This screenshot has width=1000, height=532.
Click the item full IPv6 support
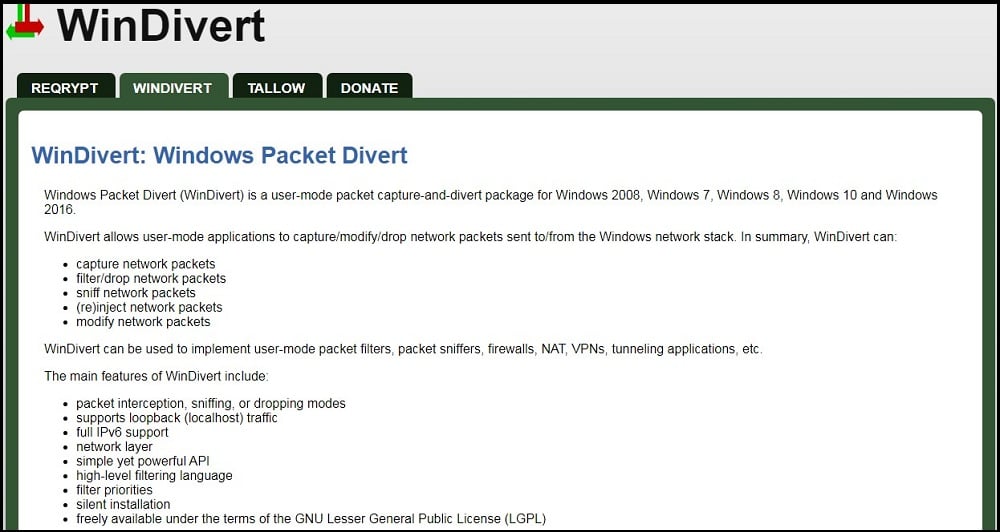[122, 432]
